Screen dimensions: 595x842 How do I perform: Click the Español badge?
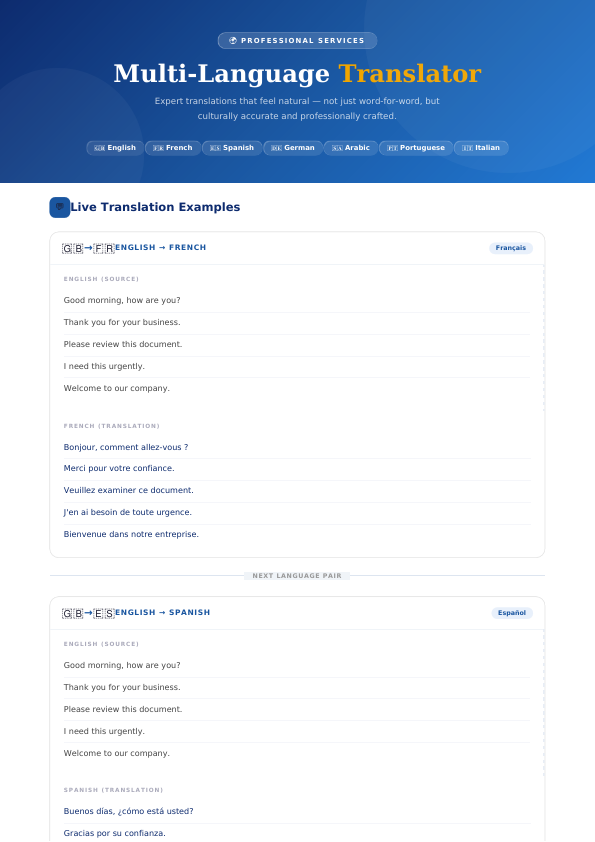[512, 613]
